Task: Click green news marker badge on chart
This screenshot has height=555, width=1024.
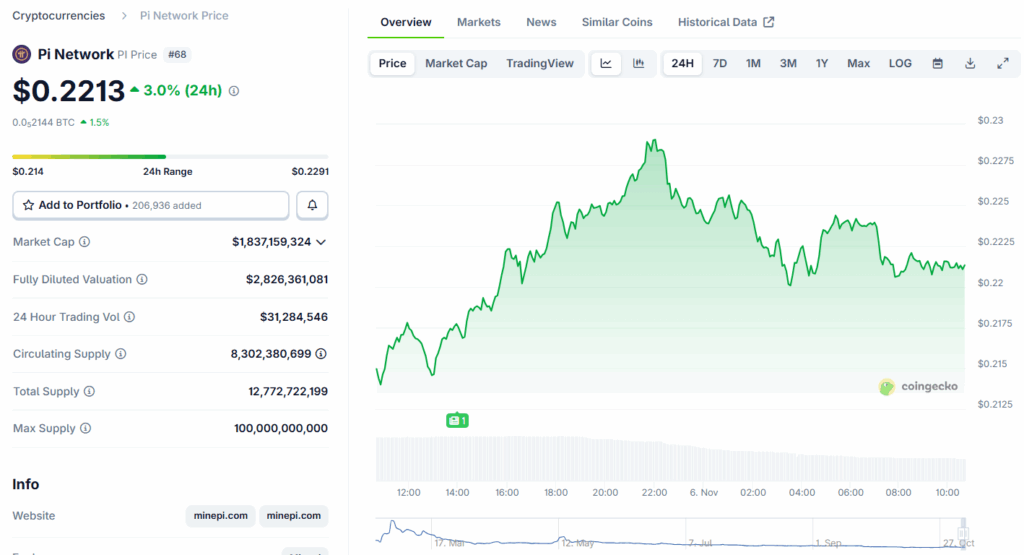Action: tap(457, 420)
